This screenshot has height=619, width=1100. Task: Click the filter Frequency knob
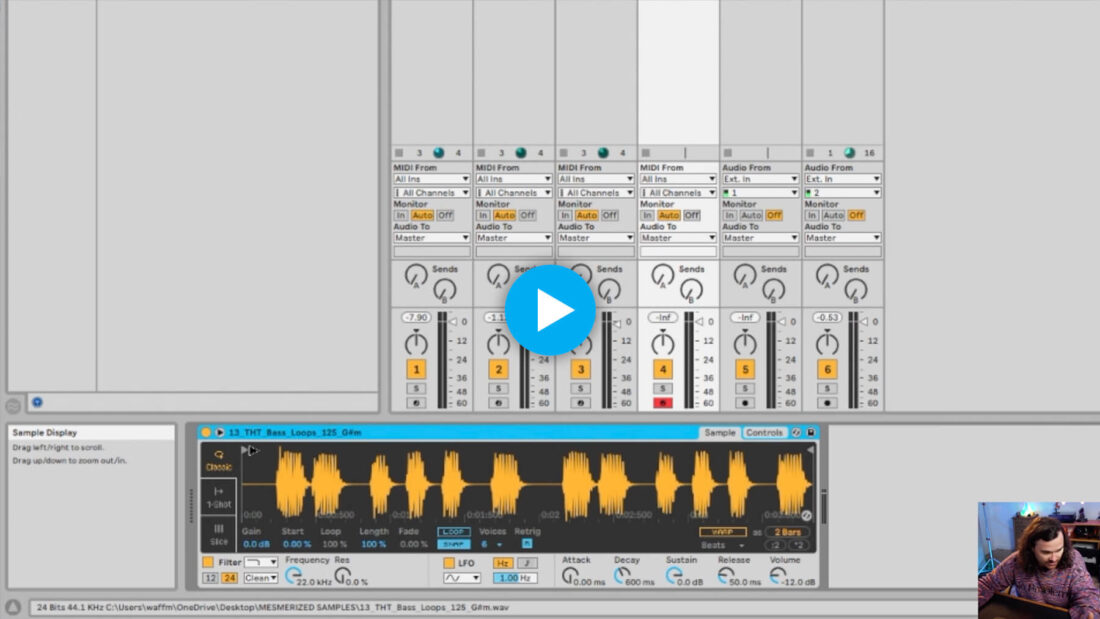click(x=293, y=575)
